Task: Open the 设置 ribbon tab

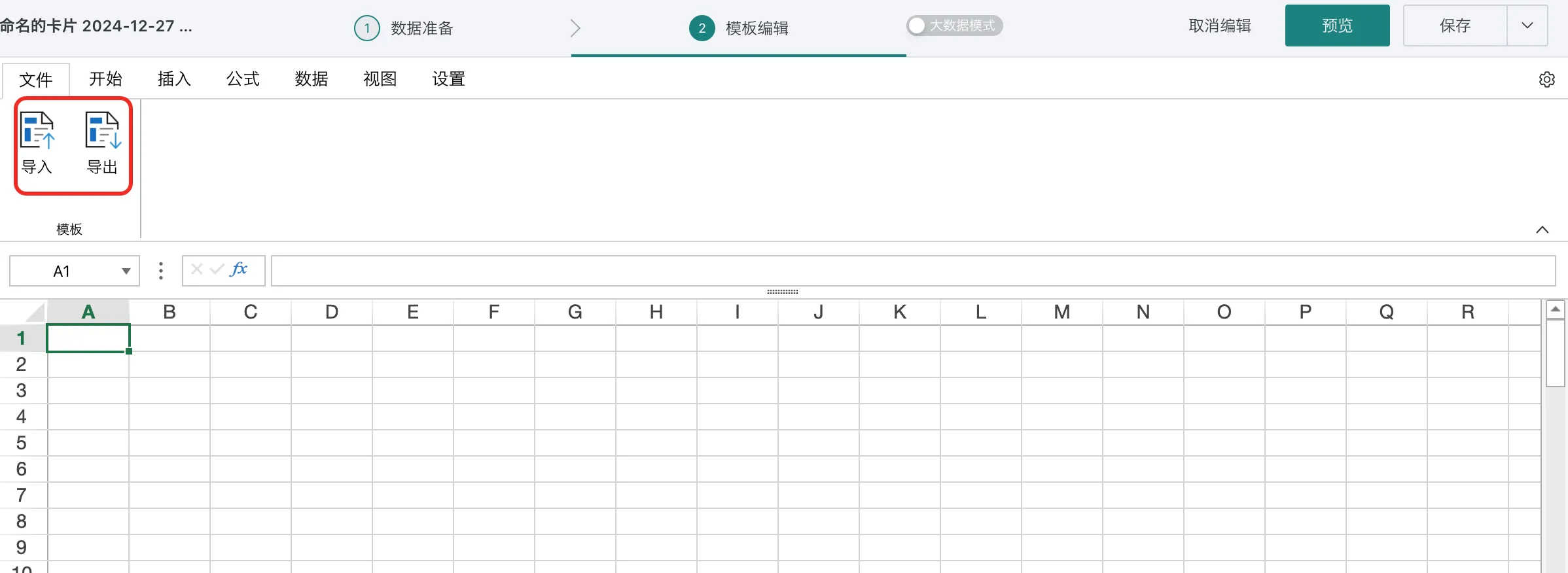Action: [x=449, y=79]
